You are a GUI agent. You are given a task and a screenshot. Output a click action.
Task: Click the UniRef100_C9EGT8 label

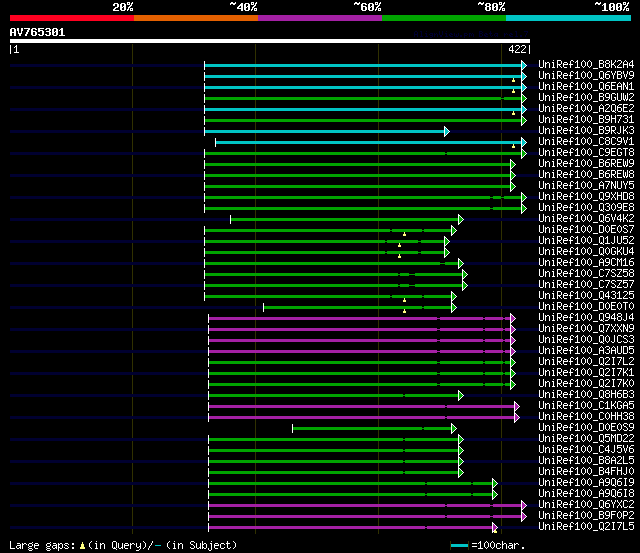tap(586, 153)
